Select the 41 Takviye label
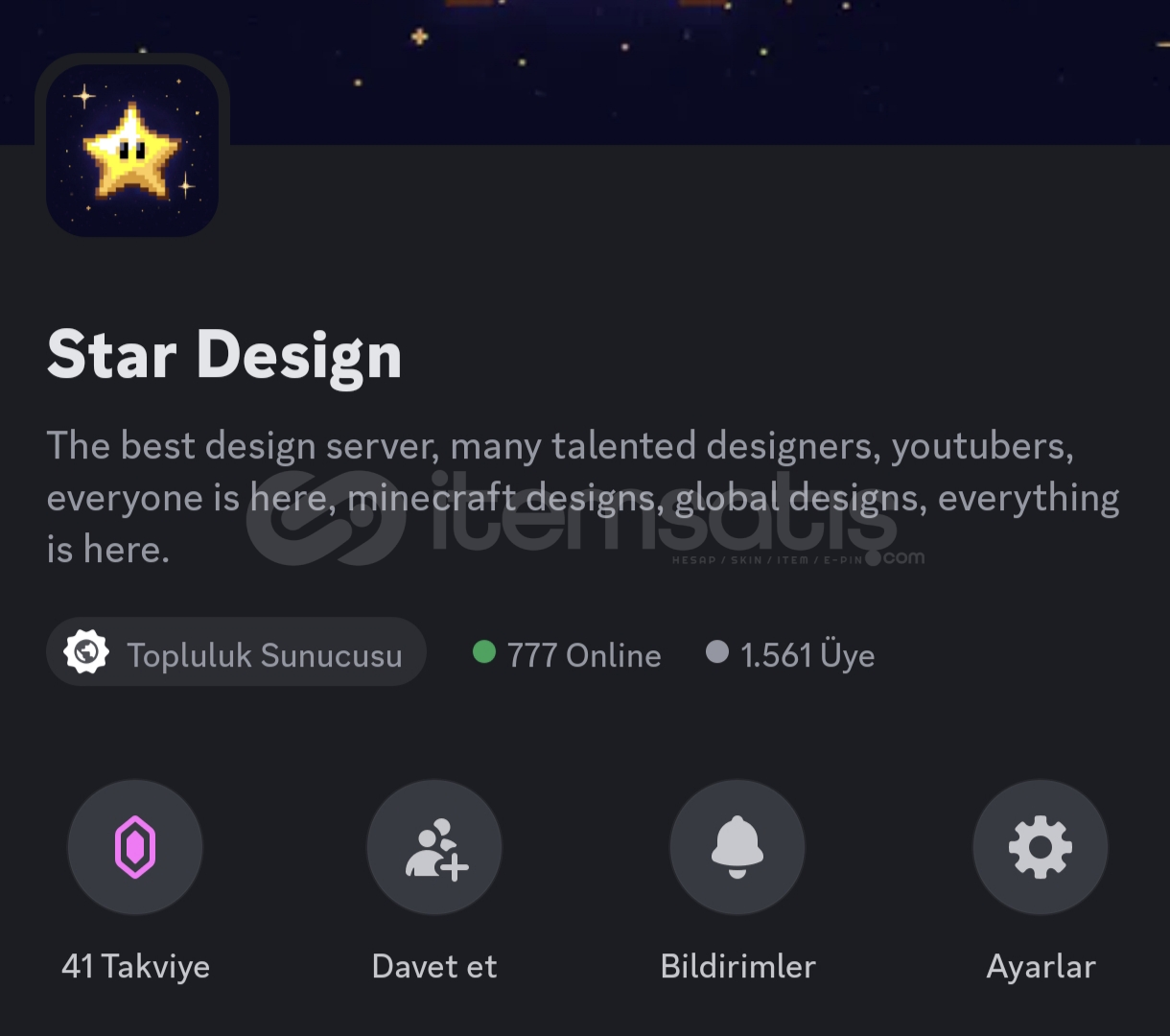This screenshot has width=1170, height=1036. pyautogui.click(x=135, y=966)
